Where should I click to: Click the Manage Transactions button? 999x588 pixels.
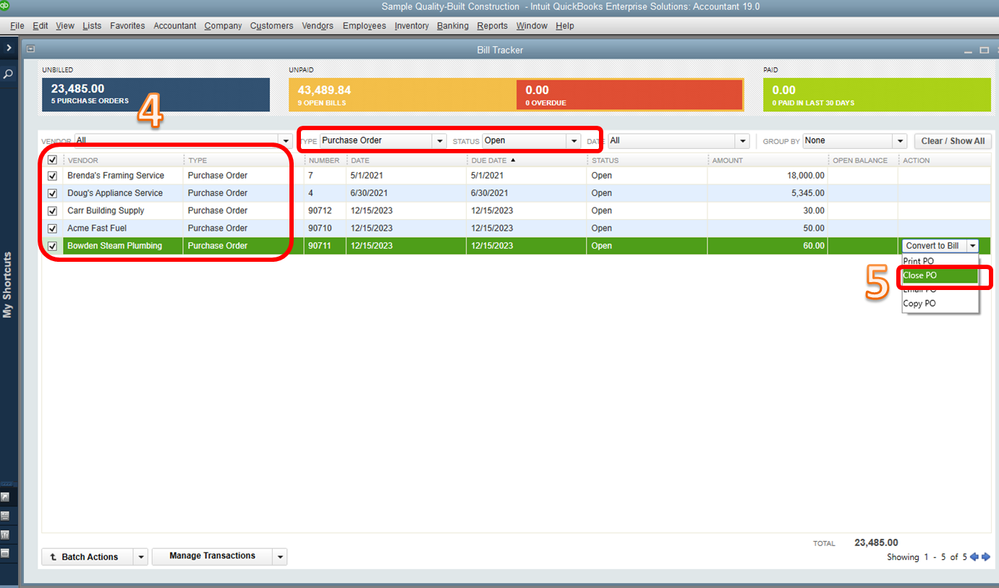click(x=212, y=556)
